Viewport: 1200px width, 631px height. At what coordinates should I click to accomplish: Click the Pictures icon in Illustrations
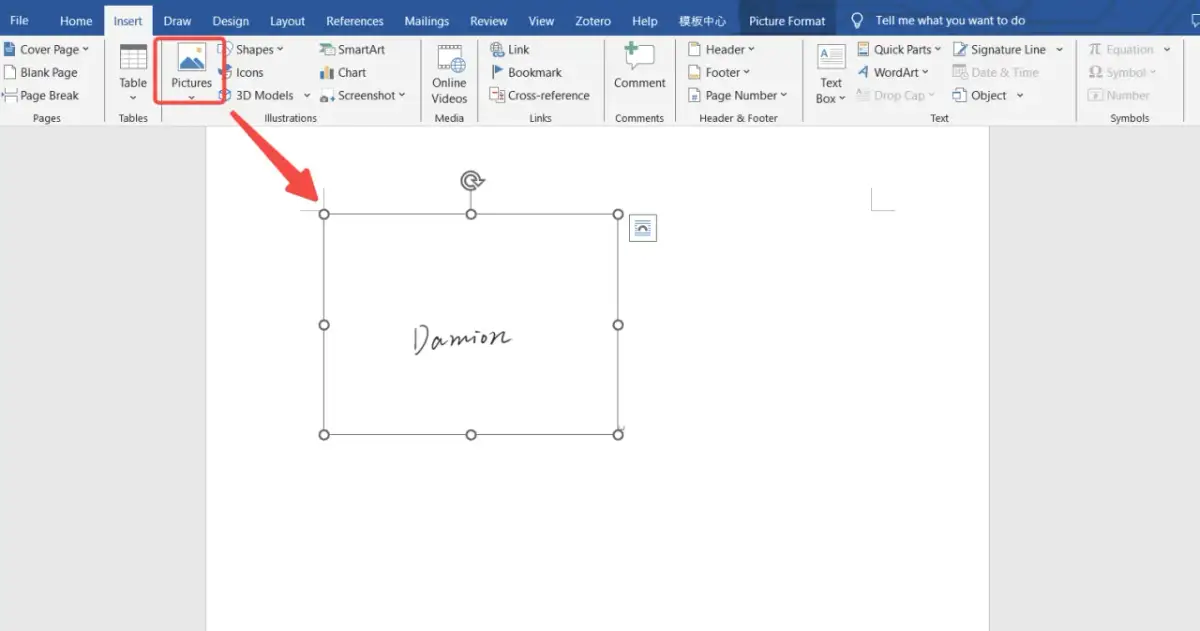pyautogui.click(x=191, y=60)
